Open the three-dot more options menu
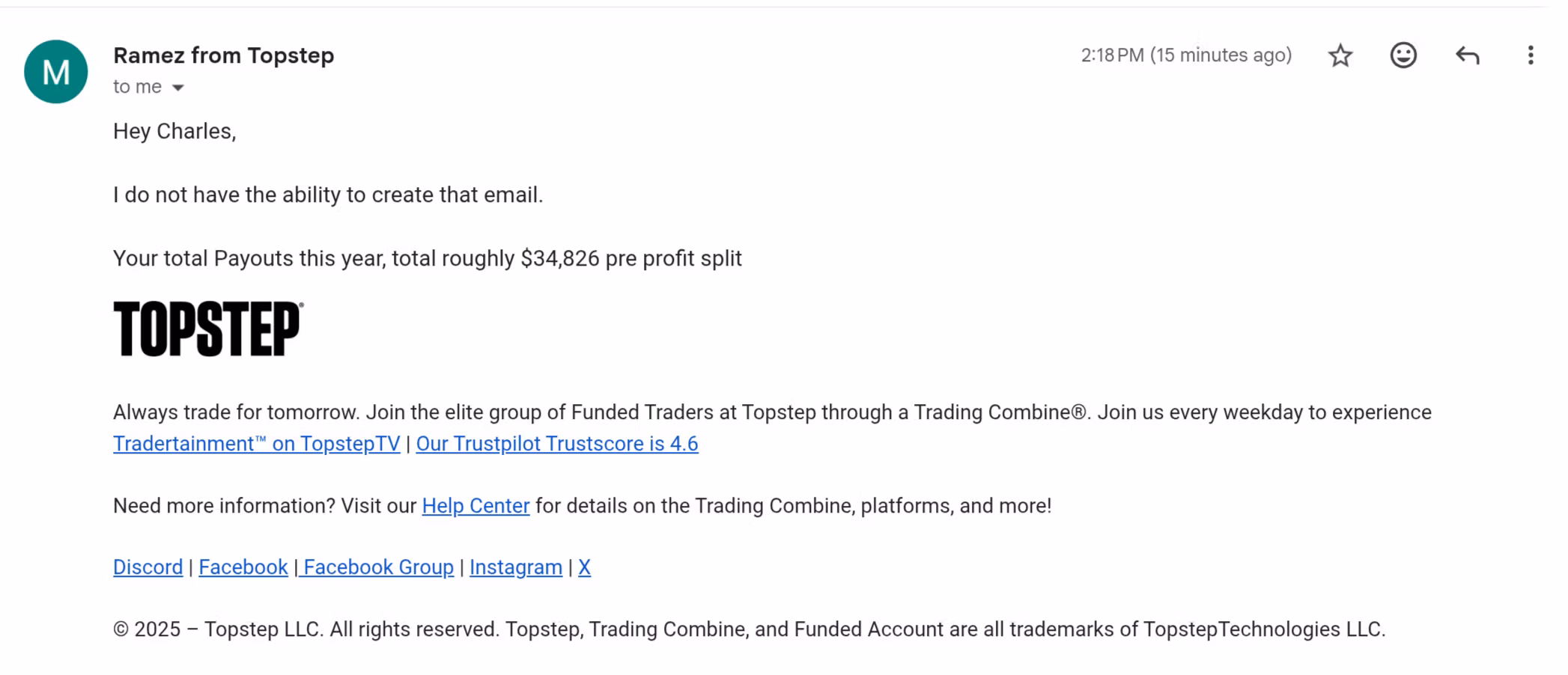The image size is (1568, 675). pyautogui.click(x=1530, y=55)
